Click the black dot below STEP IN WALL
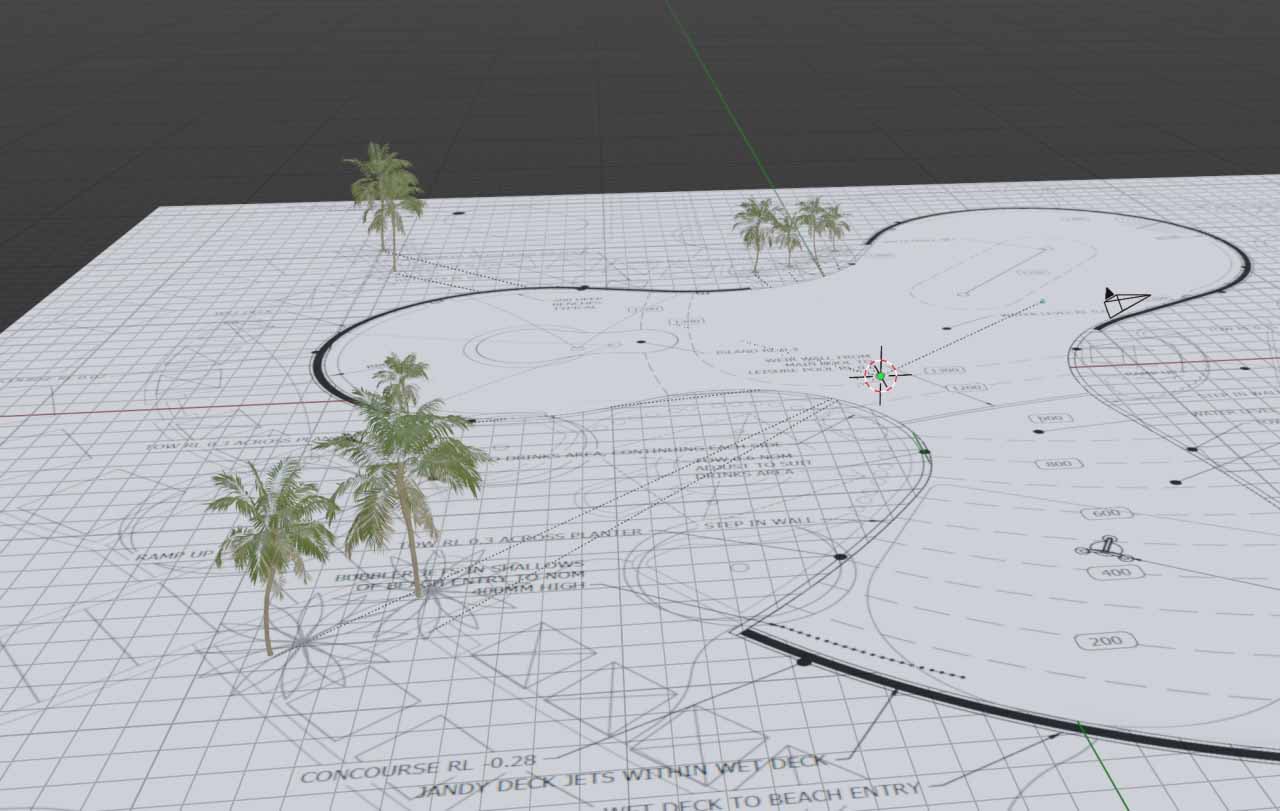This screenshot has width=1280, height=811. [x=840, y=557]
